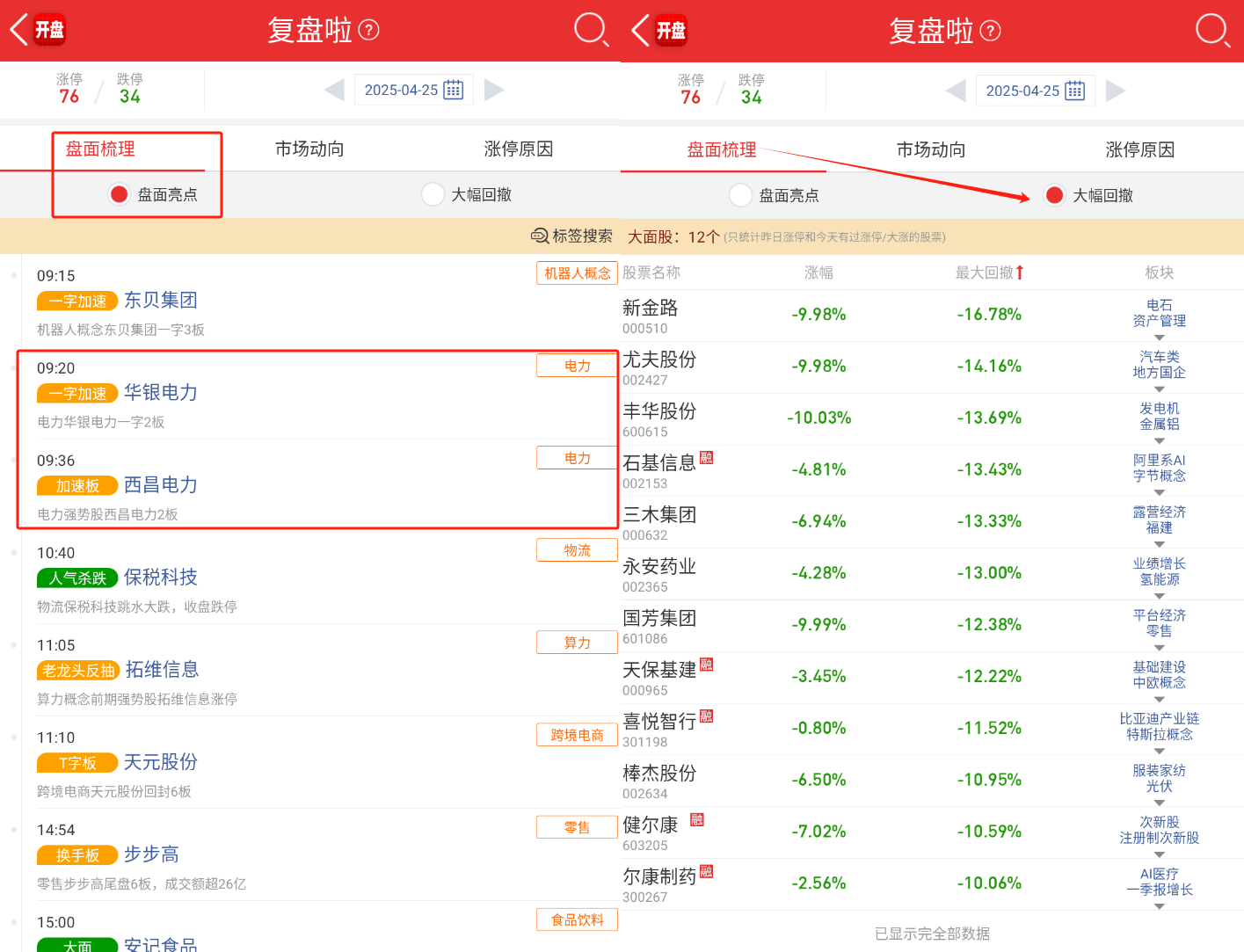The height and width of the screenshot is (952, 1244).
Task: Expand sector tags for 新金路
Action: [1159, 338]
